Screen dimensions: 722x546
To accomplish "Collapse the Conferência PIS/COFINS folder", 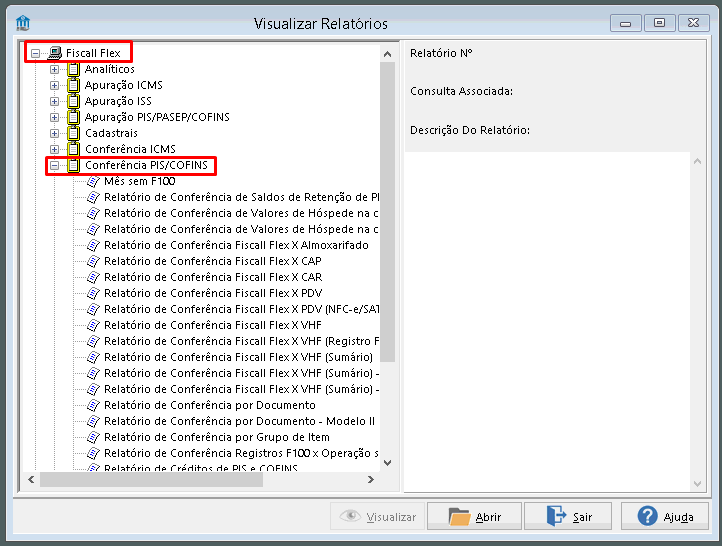I will [54, 165].
